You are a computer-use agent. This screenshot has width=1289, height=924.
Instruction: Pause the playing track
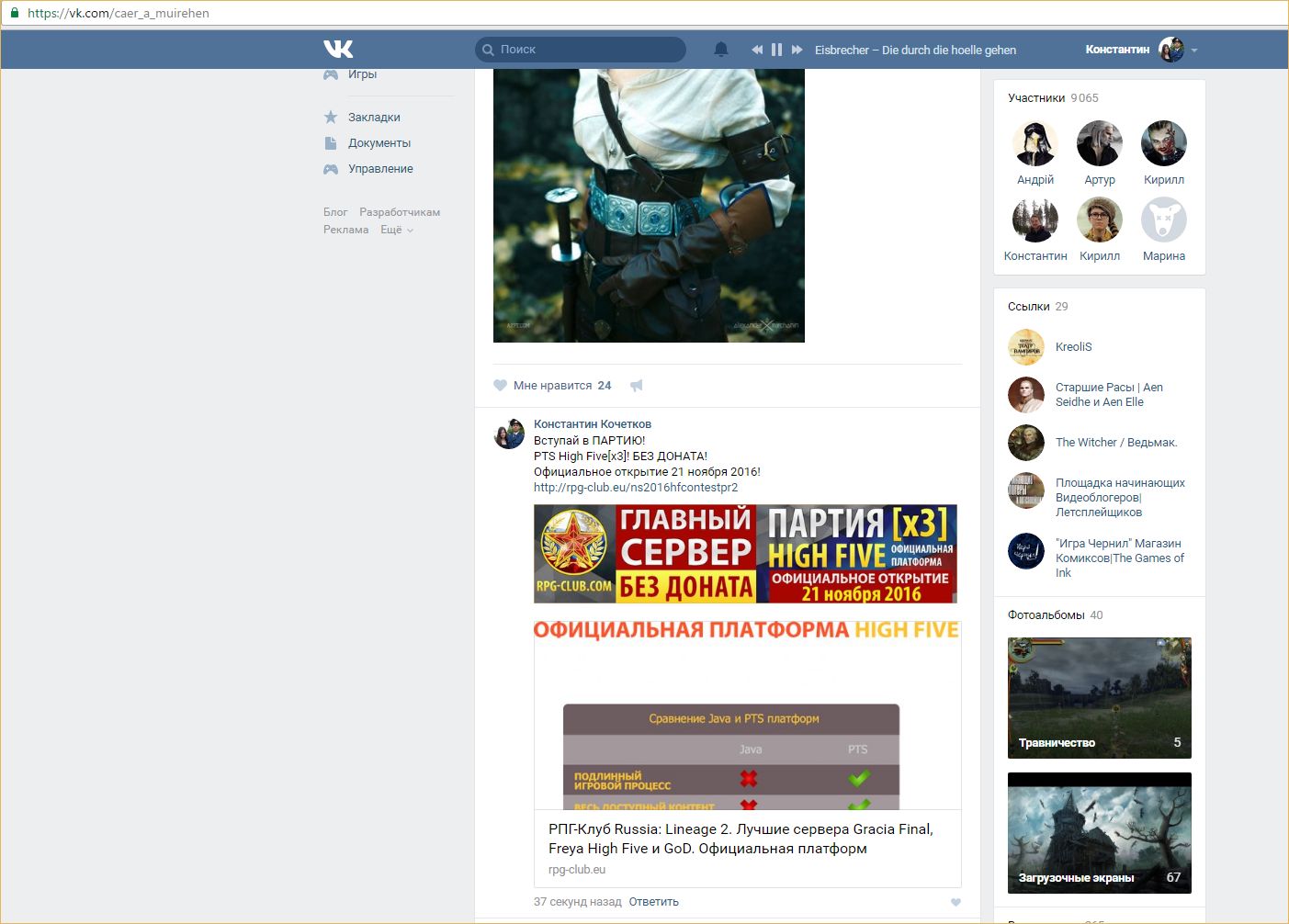(x=776, y=50)
